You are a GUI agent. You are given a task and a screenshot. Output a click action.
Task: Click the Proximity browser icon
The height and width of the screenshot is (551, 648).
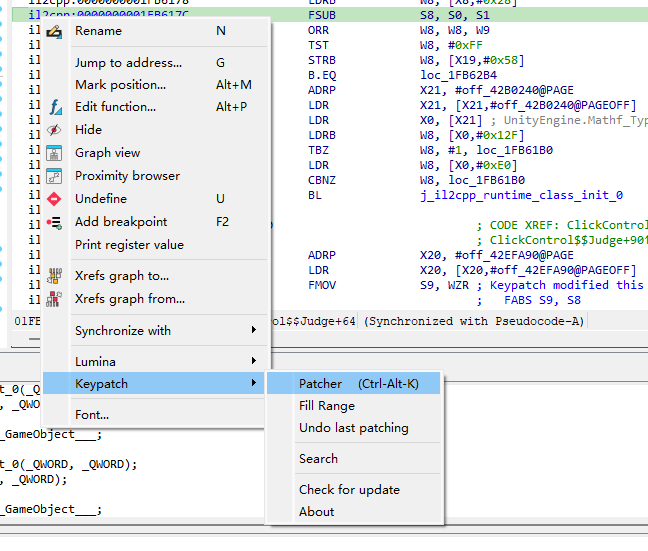tap(54, 176)
